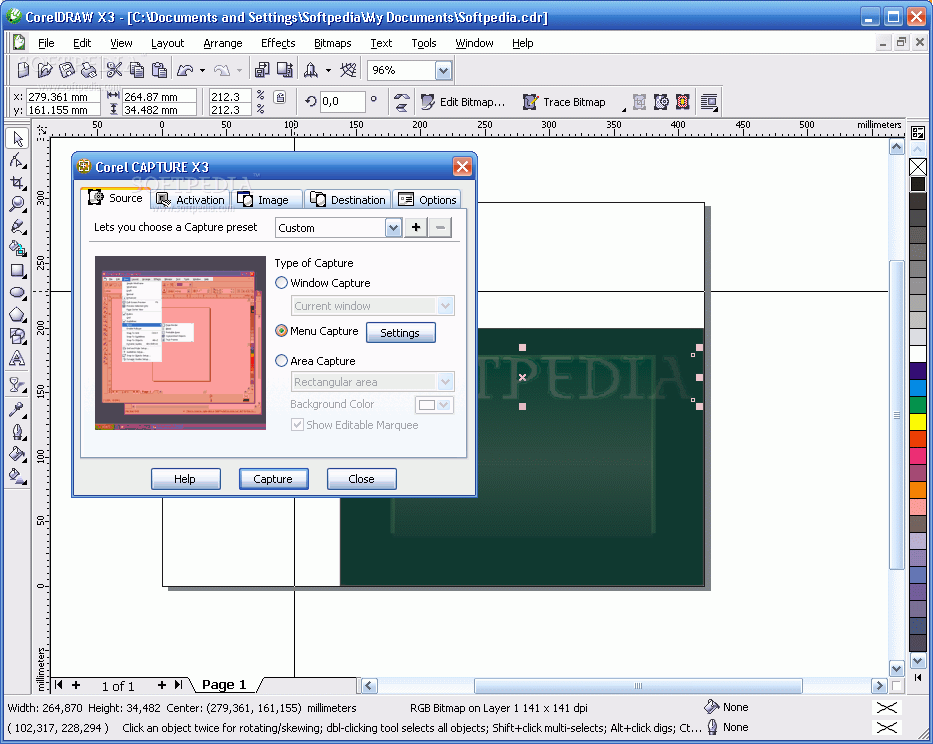
Task: Select the Polygon tool
Action: (x=17, y=315)
